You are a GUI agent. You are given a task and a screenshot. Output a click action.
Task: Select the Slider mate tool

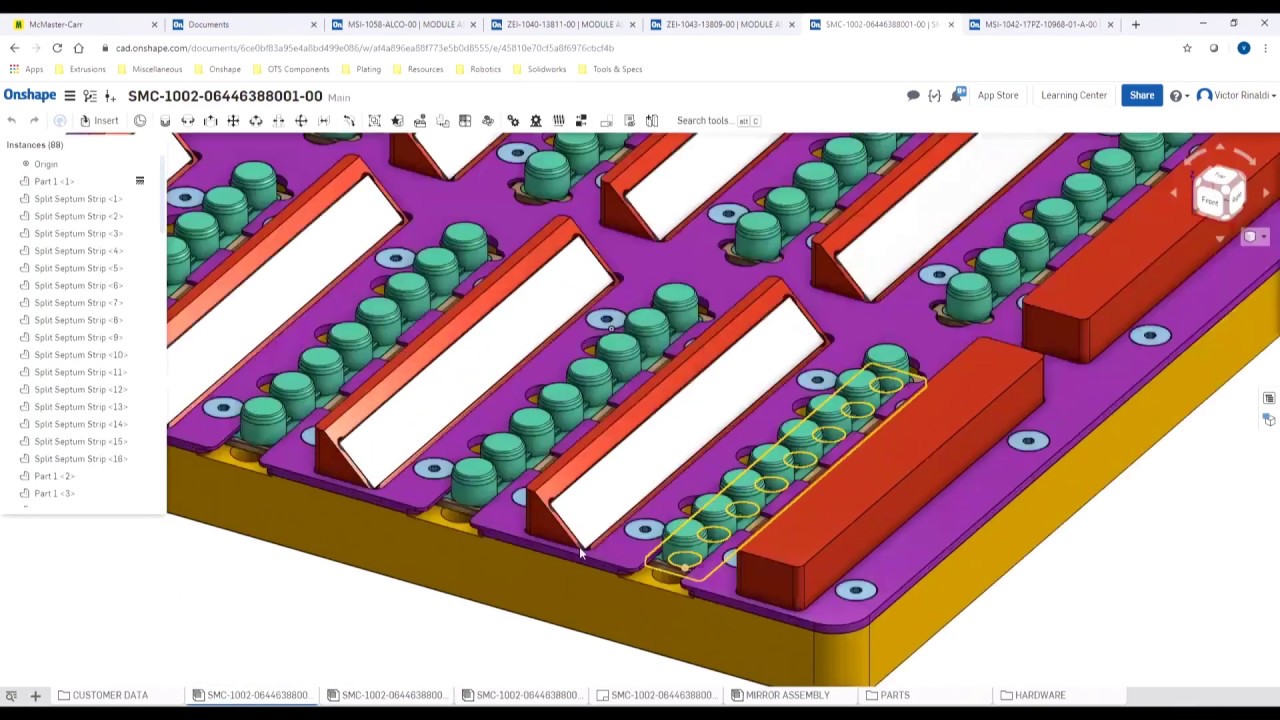pos(211,121)
